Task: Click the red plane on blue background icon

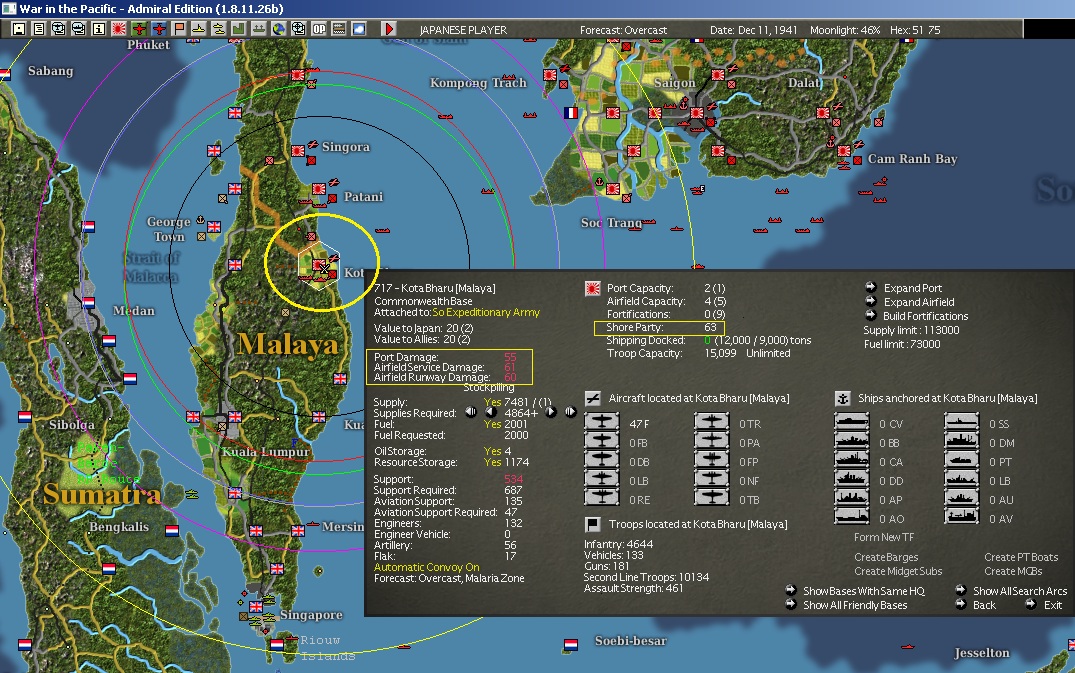Action: click(158, 29)
